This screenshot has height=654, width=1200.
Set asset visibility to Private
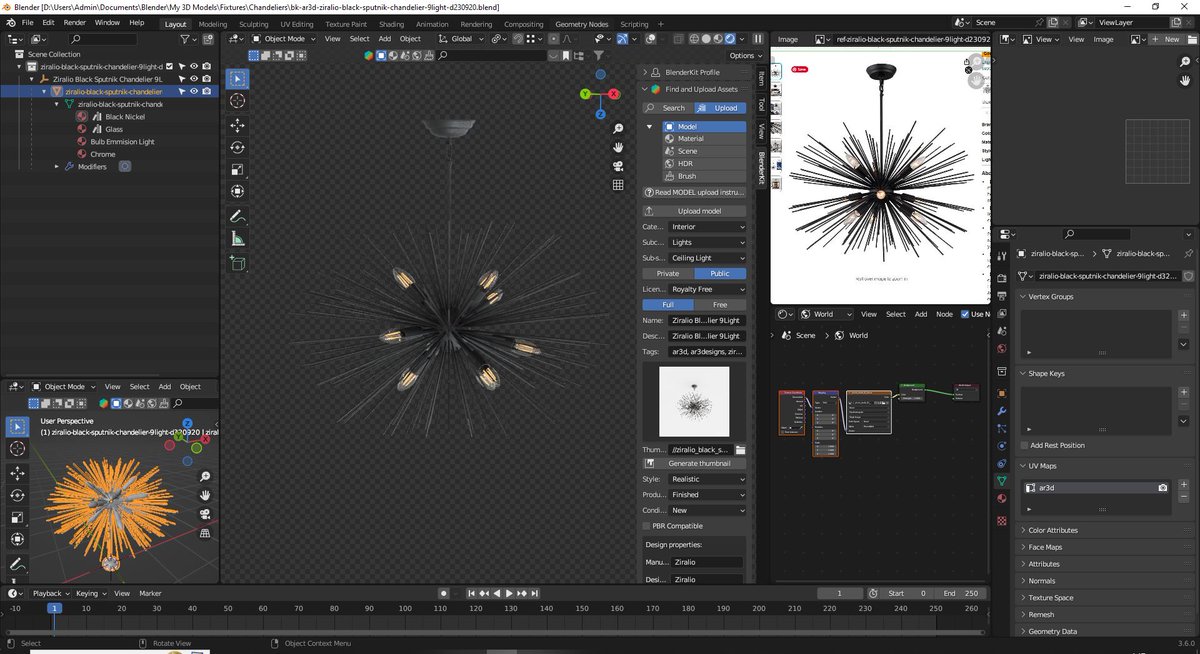667,273
